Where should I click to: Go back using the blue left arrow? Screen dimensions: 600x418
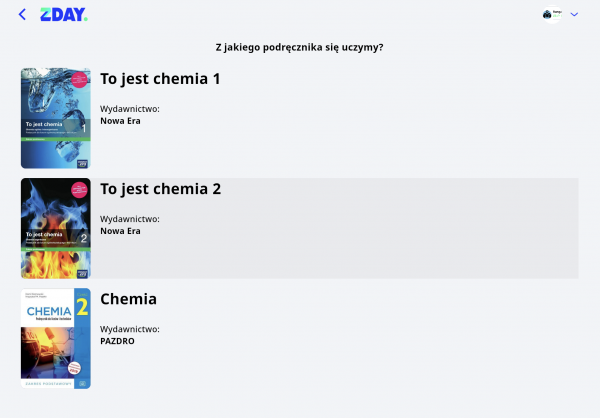coord(22,15)
